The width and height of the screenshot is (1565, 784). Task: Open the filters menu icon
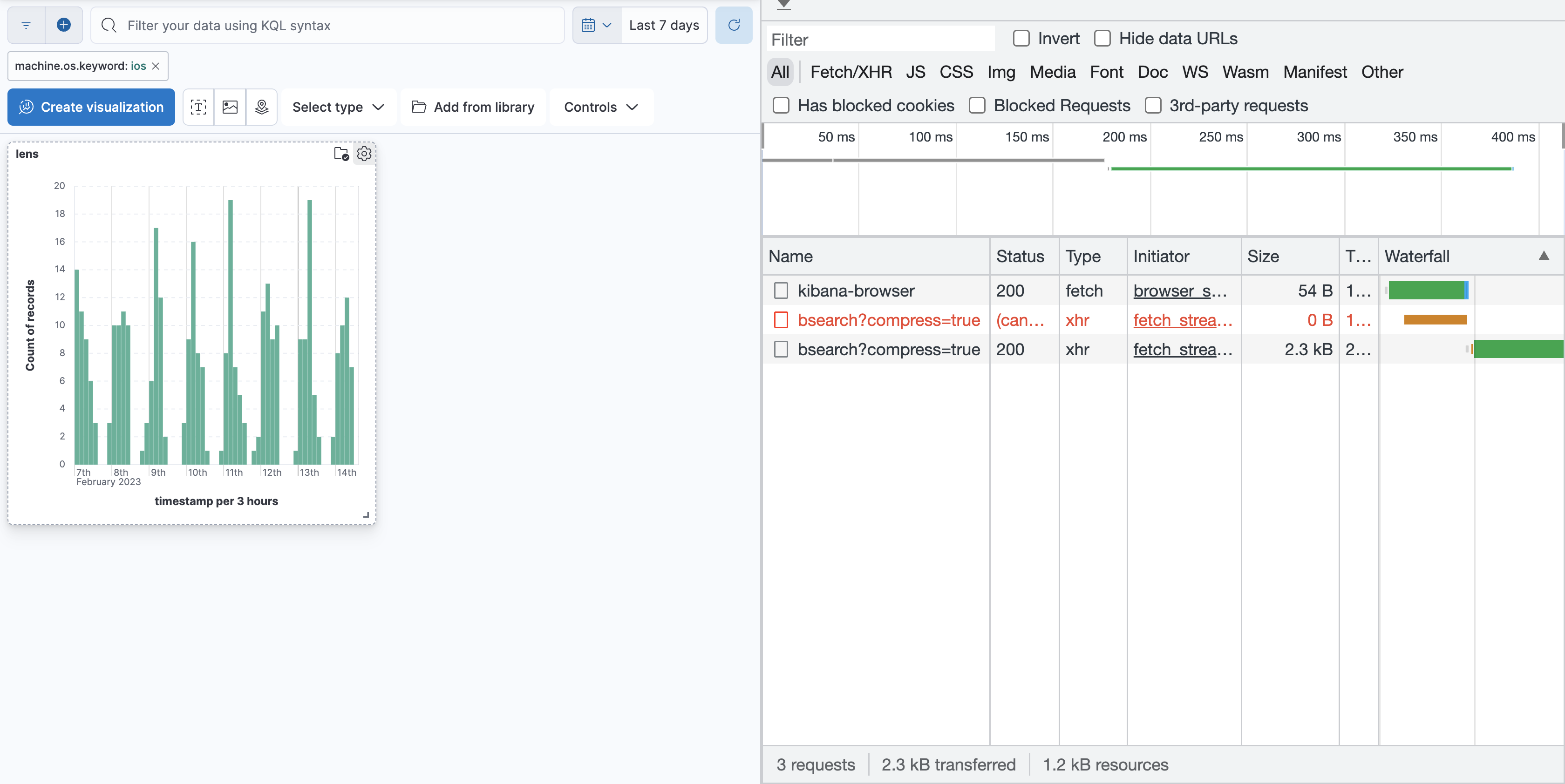25,25
